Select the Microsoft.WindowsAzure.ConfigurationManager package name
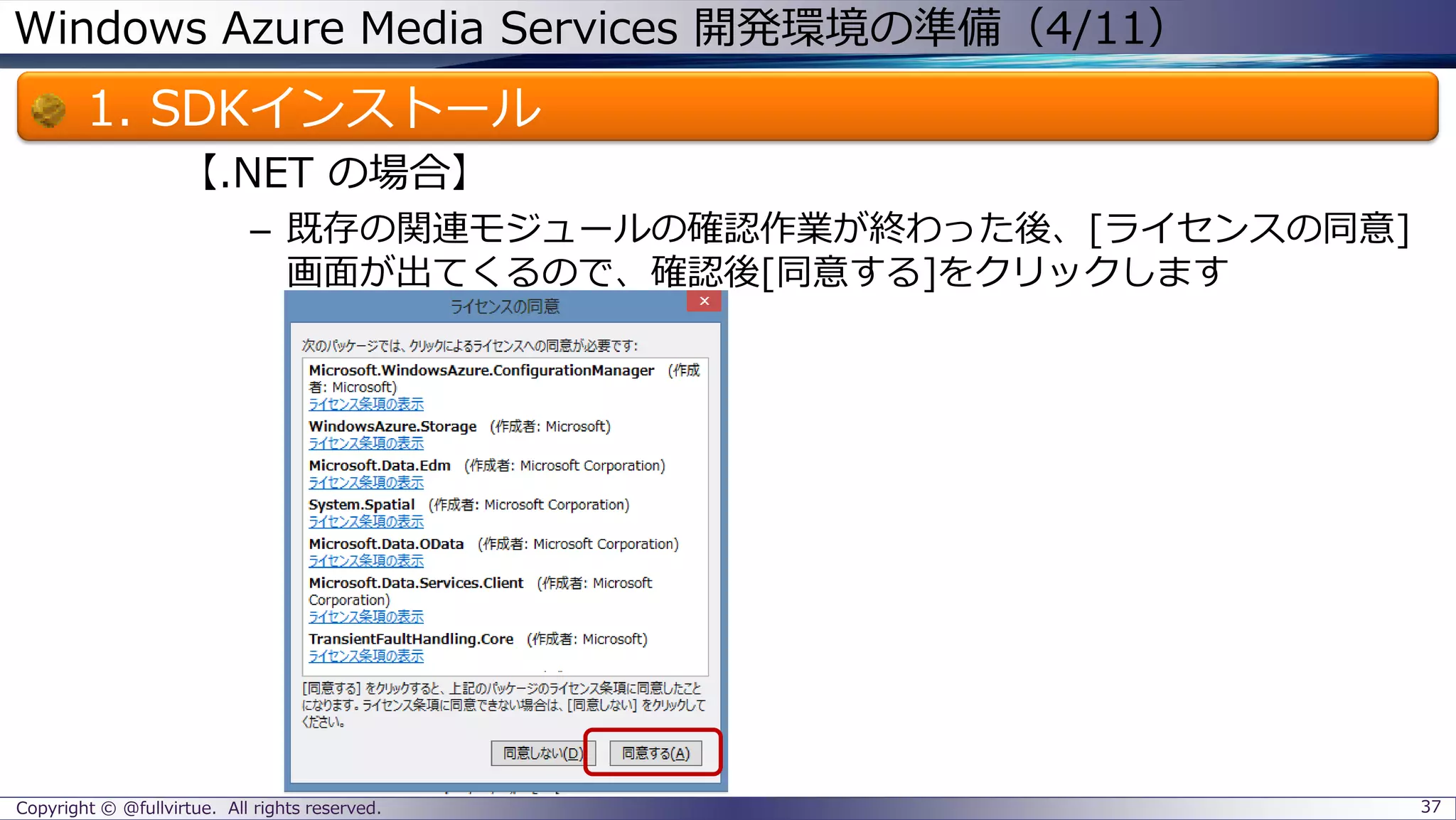Viewport: 1456px width, 820px height. [481, 371]
